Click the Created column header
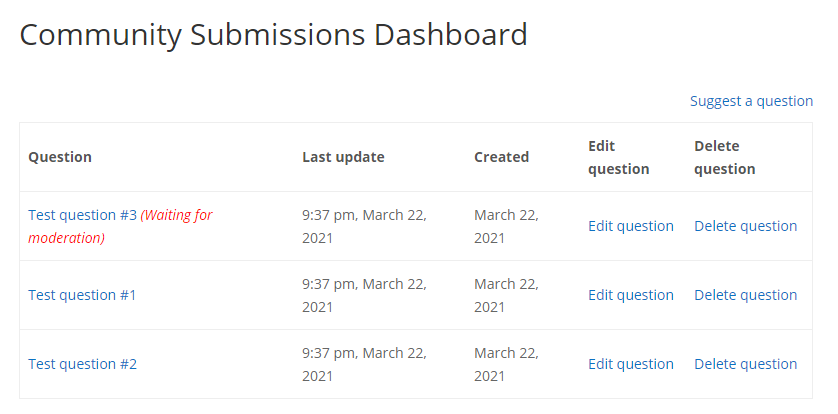Image resolution: width=838 pixels, height=414 pixels. point(501,157)
